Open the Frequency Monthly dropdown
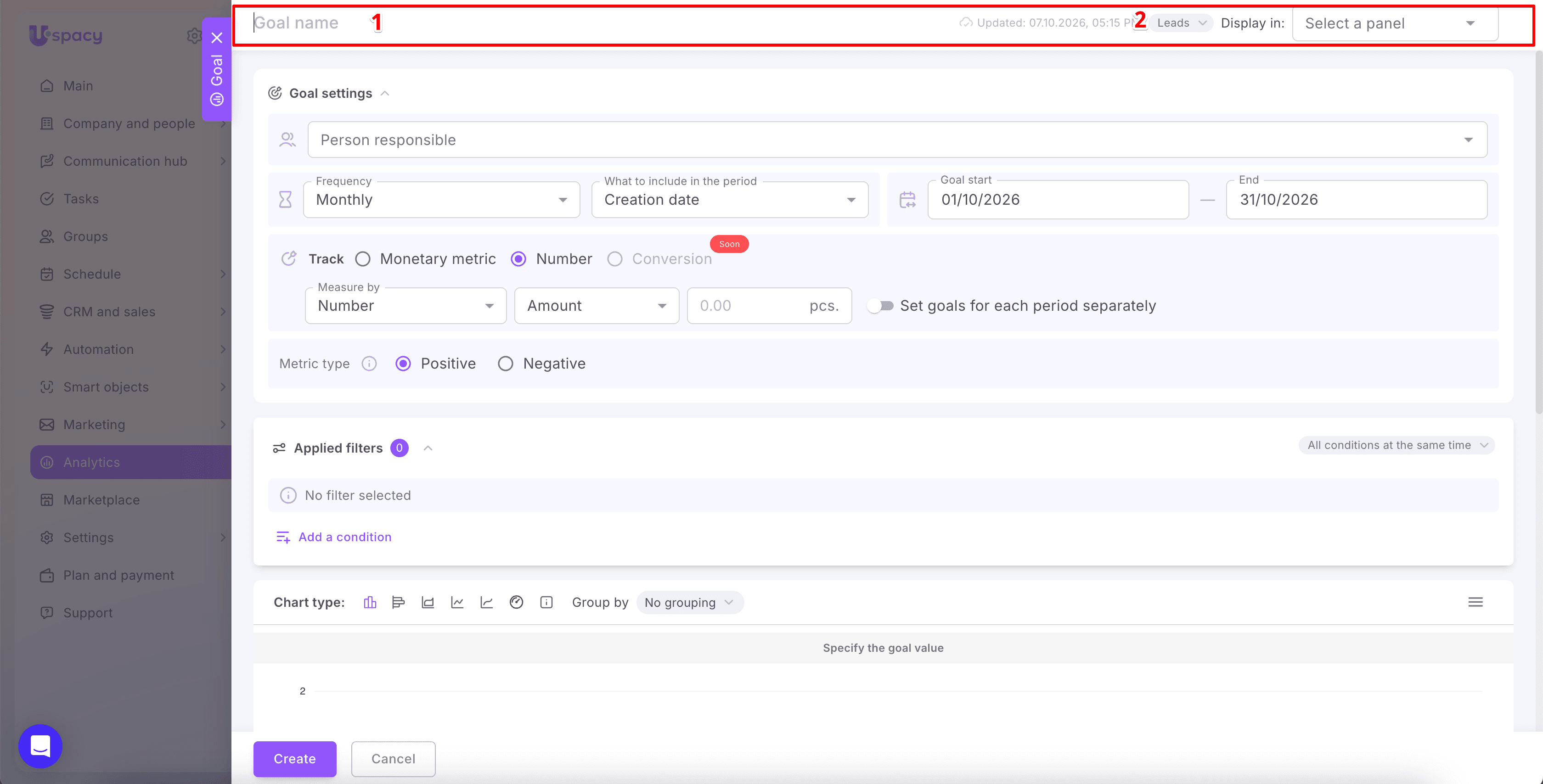The image size is (1543, 784). pyautogui.click(x=441, y=200)
